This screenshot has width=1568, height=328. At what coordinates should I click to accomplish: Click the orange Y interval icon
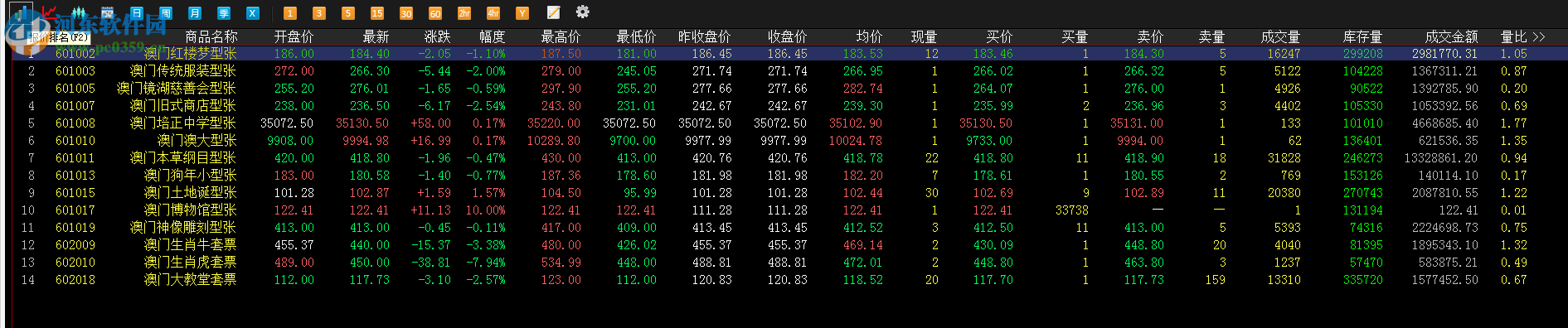tap(522, 12)
